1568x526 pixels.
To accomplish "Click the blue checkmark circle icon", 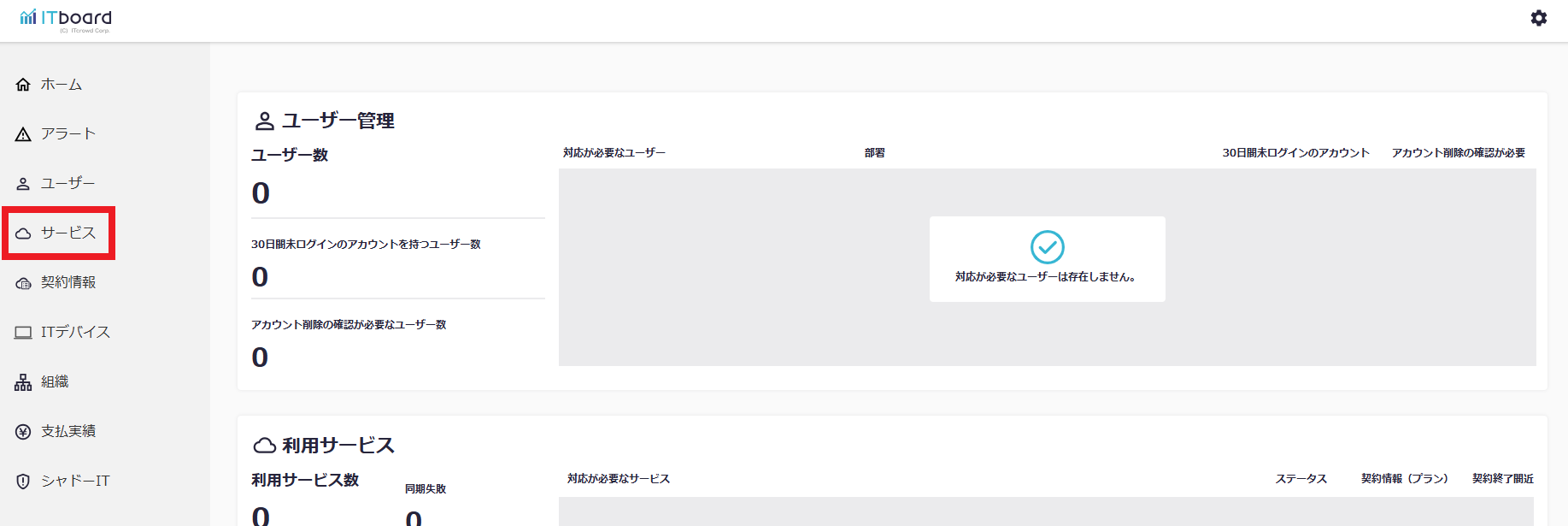I will 1047,247.
